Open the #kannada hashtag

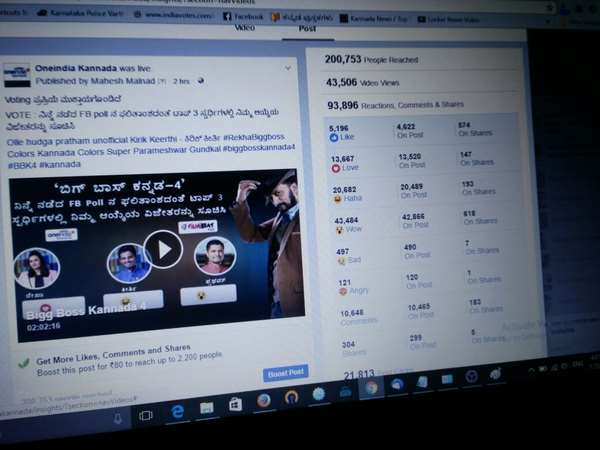[60, 165]
